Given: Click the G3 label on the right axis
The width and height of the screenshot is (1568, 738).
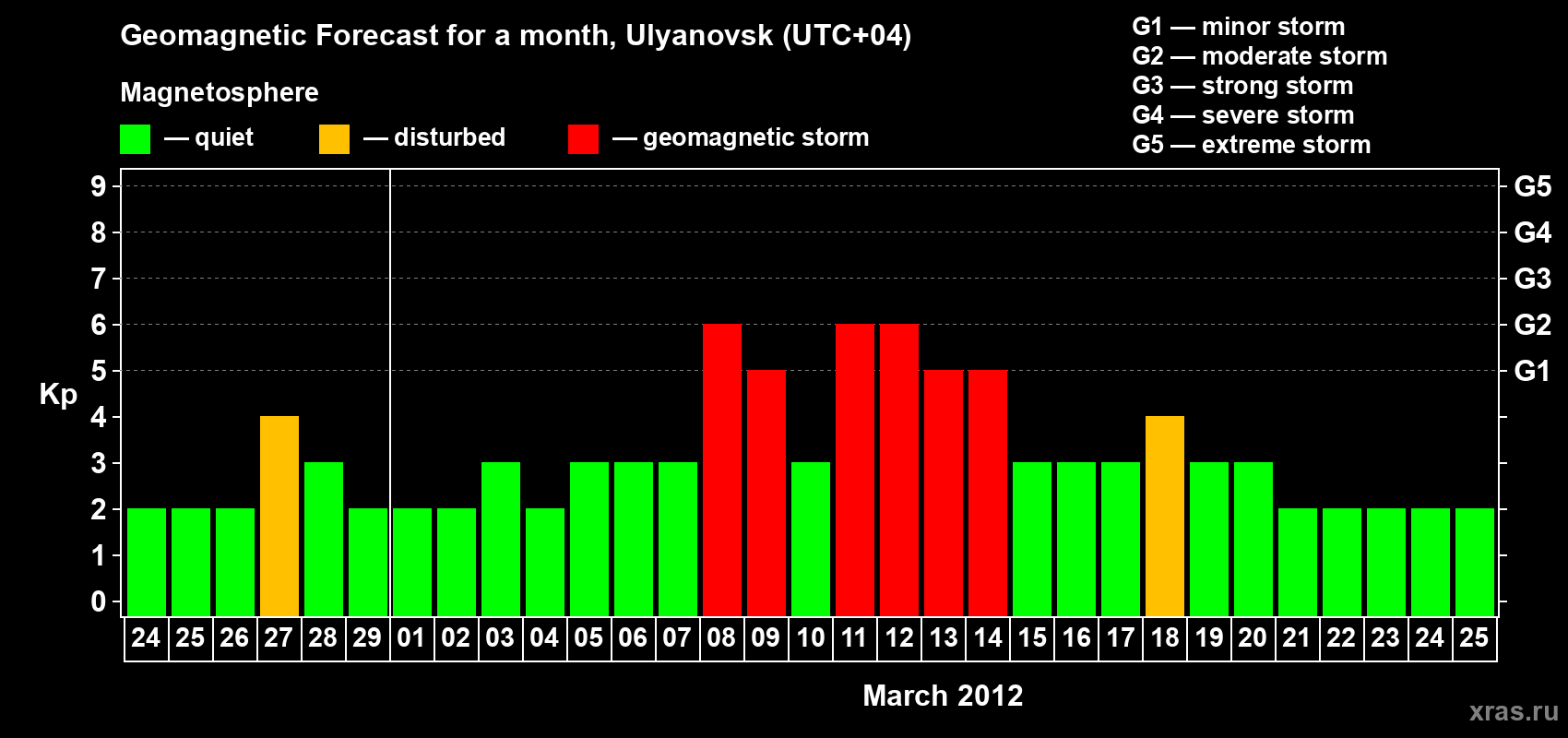Looking at the screenshot, I should point(1533,279).
